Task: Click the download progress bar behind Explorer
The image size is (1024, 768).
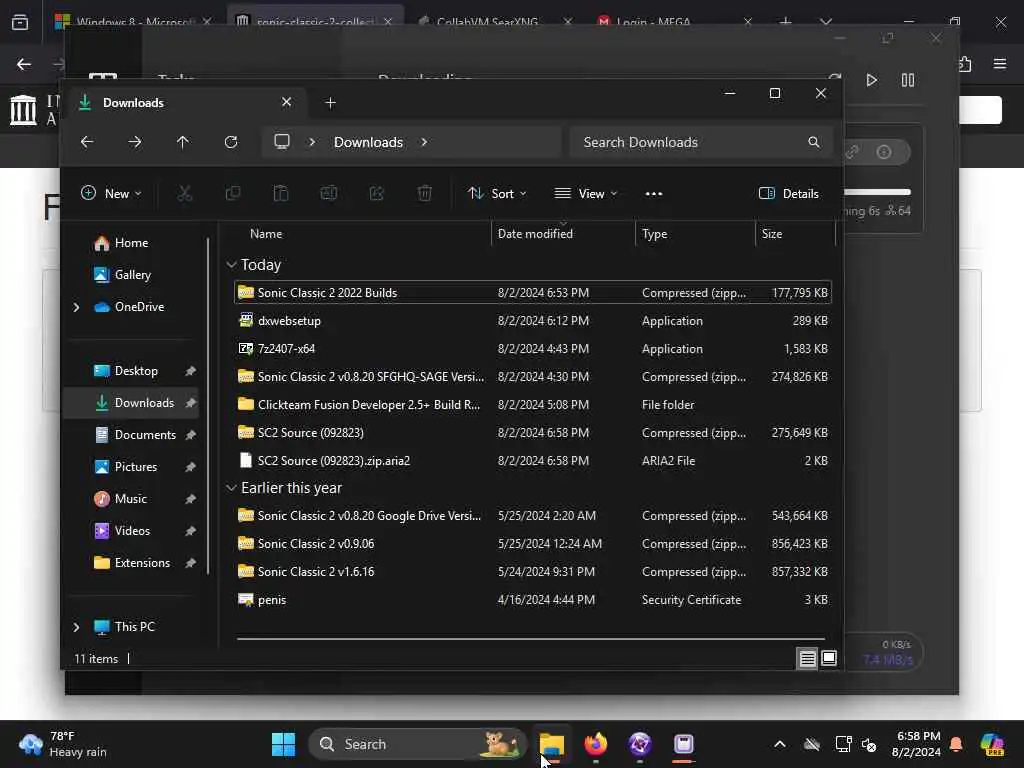Action: [877, 192]
